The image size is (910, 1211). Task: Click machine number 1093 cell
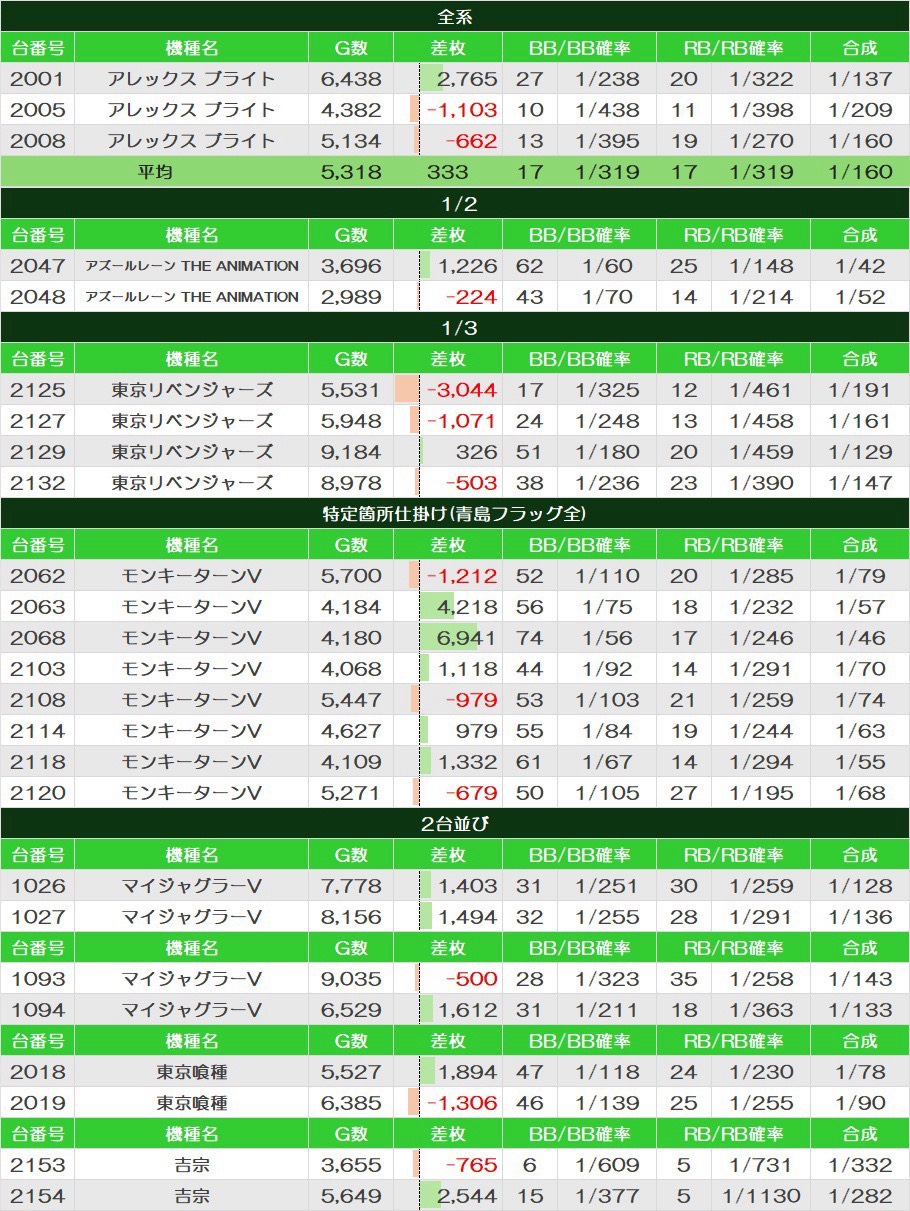[x=37, y=978]
